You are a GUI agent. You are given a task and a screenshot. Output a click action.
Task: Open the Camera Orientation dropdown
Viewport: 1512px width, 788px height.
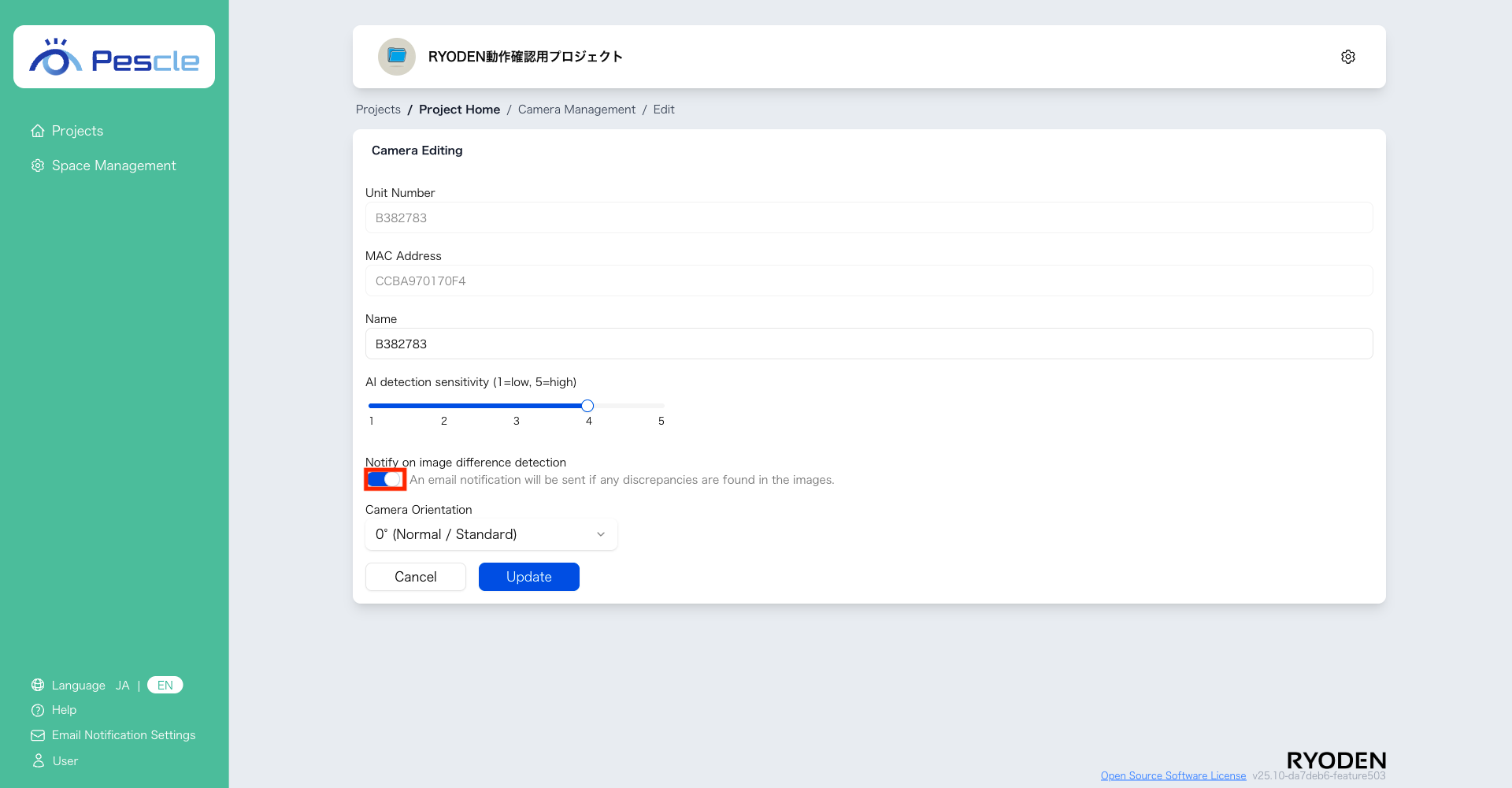491,534
